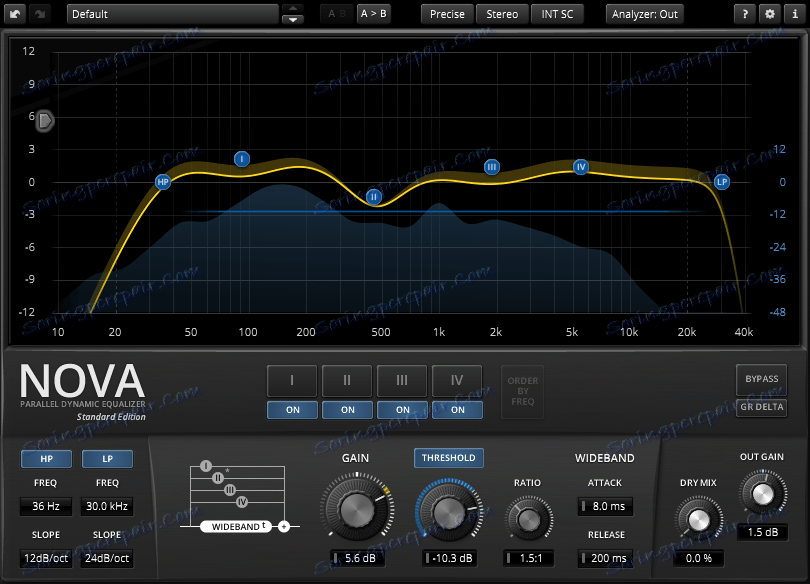Viewport: 810px width, 584px height.
Task: Click the wideband plus circle in routing diagram
Action: (x=284, y=527)
